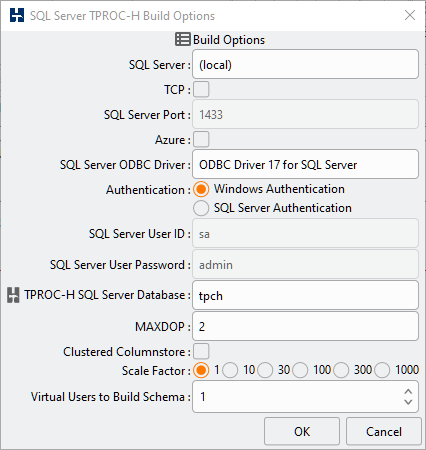Click the MAXDOP field
Screen dimensions: 426x450
tap(305, 326)
